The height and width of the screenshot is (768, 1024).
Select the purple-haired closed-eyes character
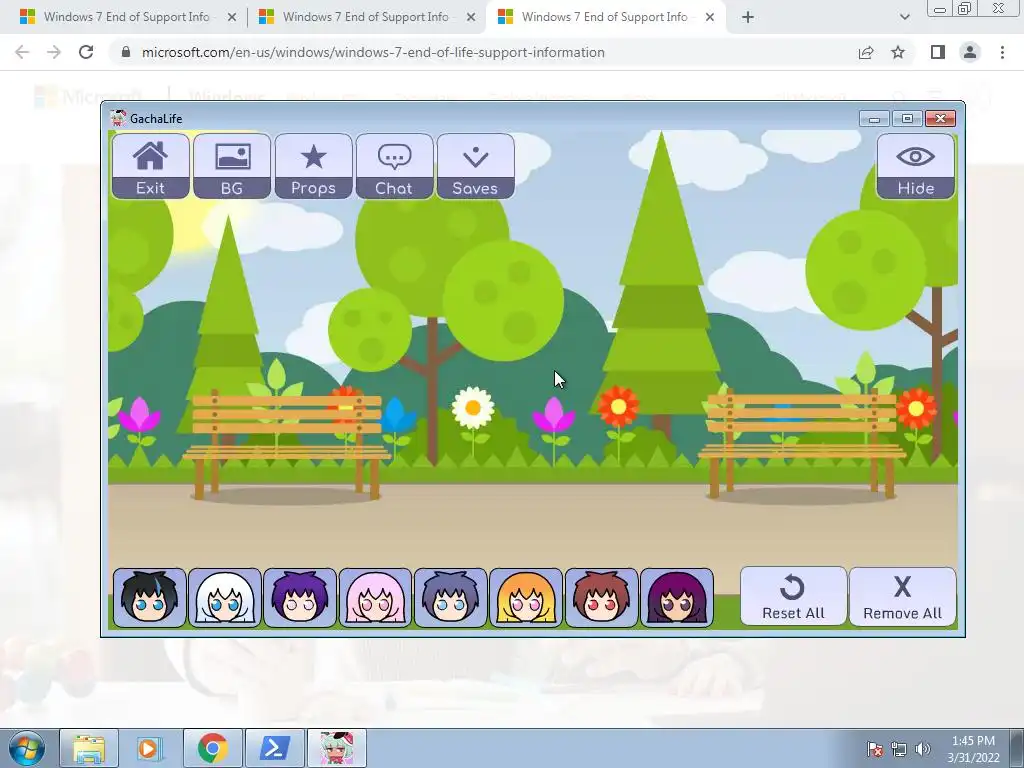point(300,598)
